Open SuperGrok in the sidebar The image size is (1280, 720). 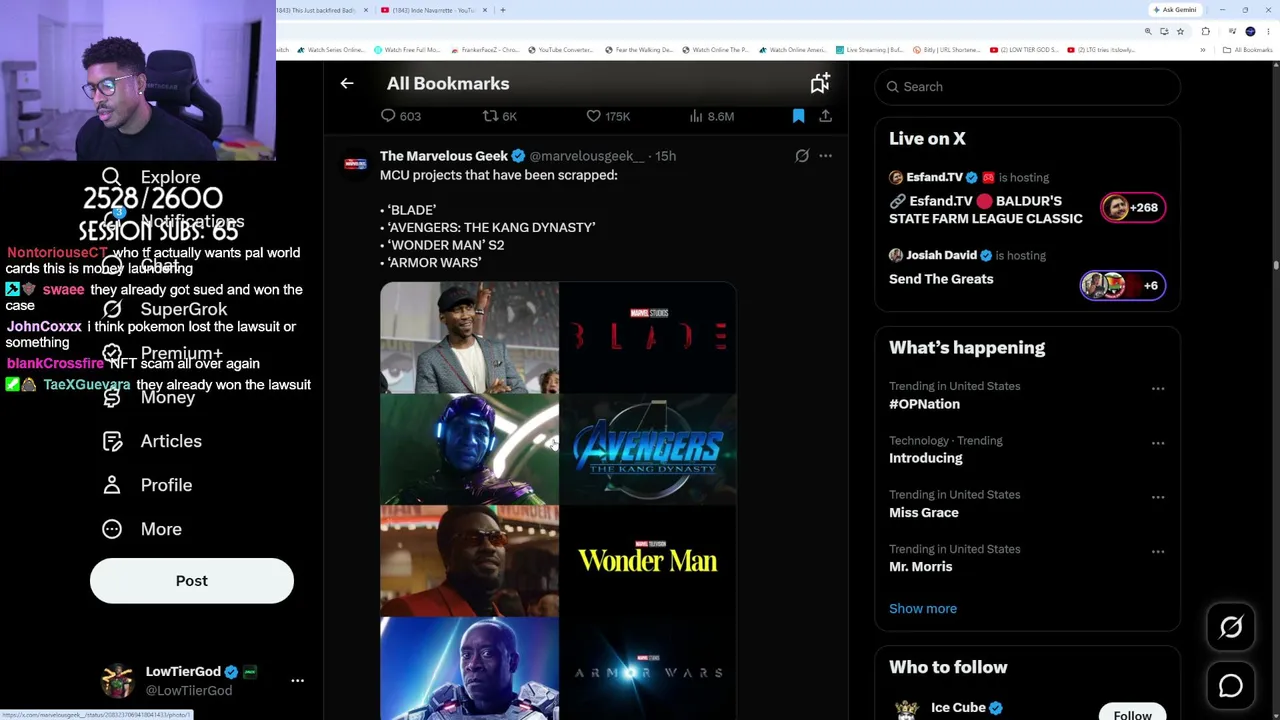pyautogui.click(x=165, y=309)
